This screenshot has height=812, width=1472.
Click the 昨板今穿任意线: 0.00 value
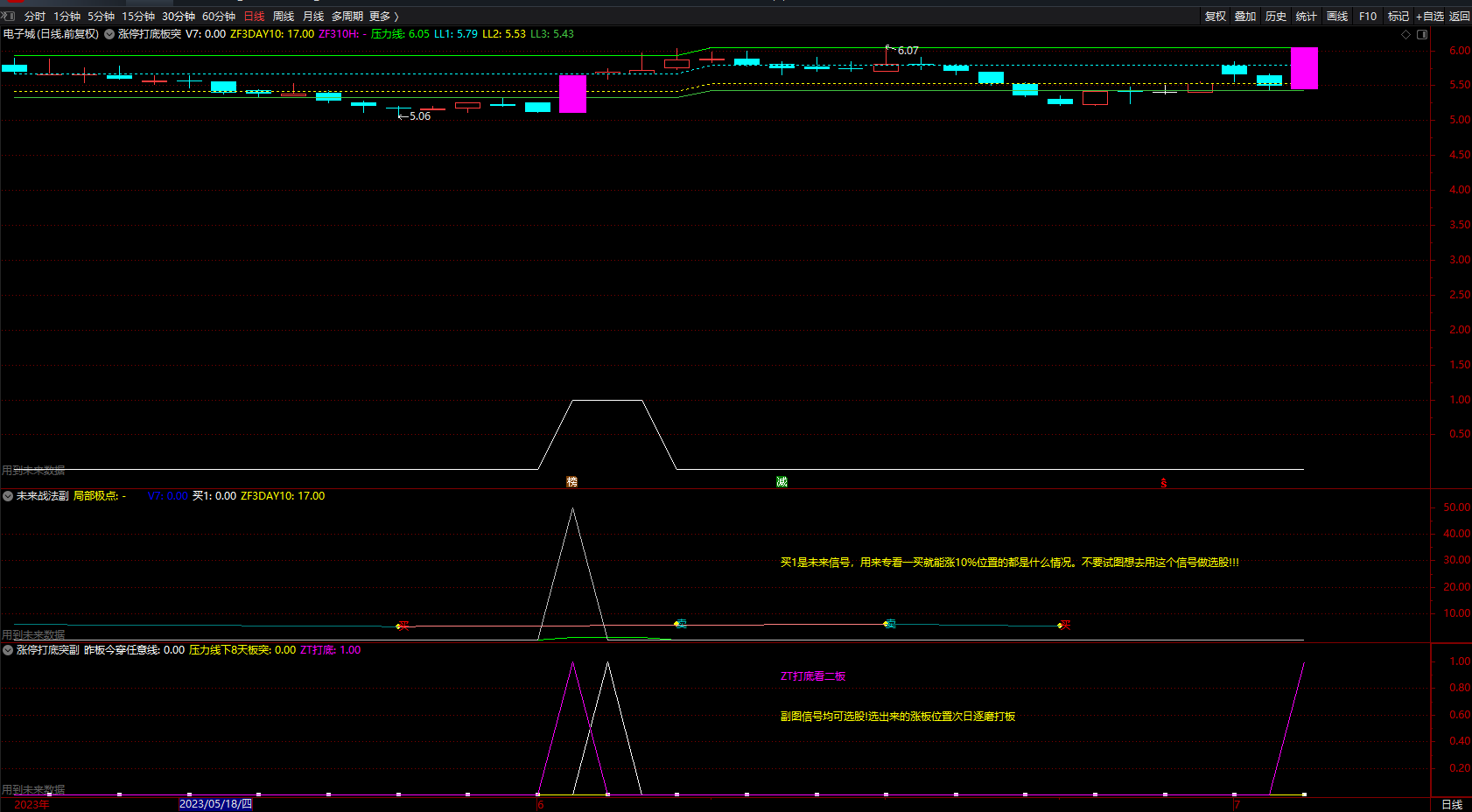coord(134,650)
